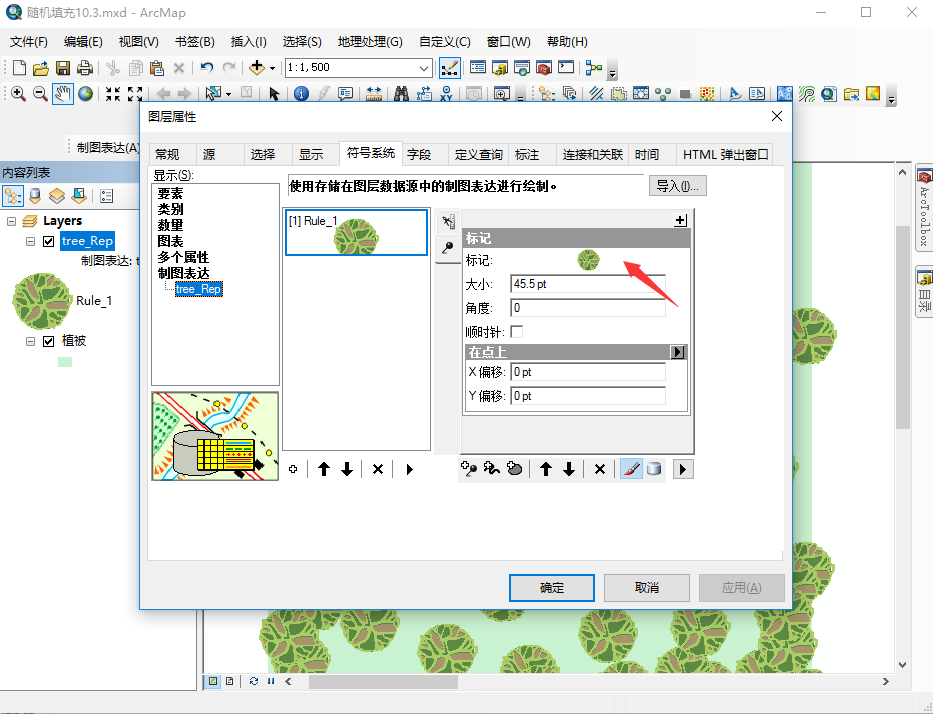This screenshot has height=714, width=933.
Task: Click the marker symbol swatch beside 标记
Action: point(588,260)
